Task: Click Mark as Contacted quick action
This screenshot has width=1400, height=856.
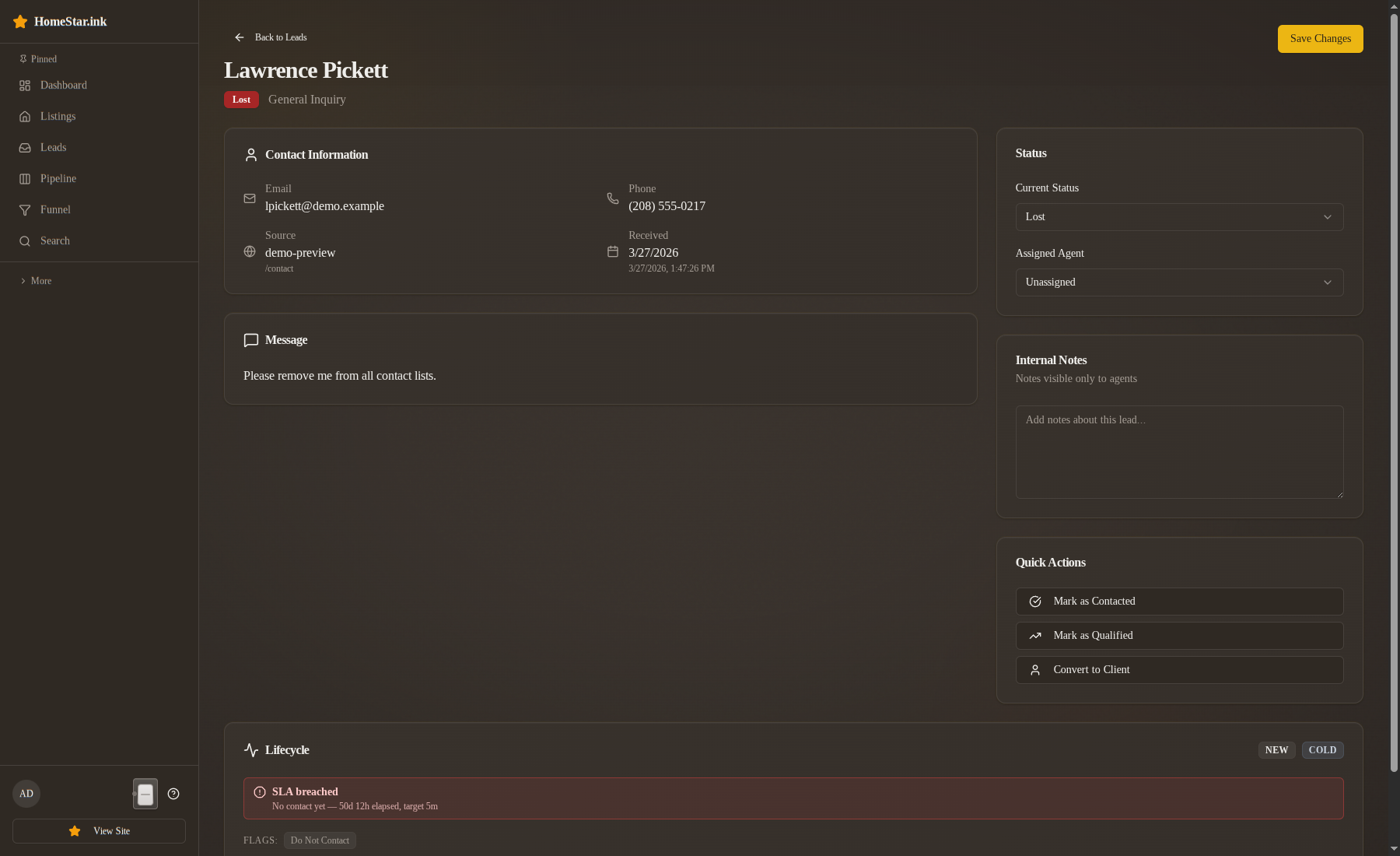Action: pos(1179,602)
